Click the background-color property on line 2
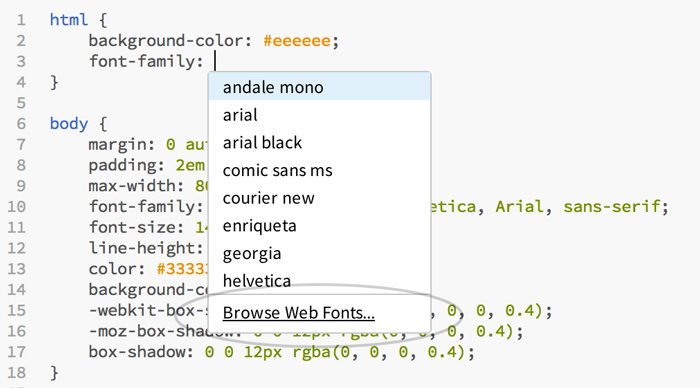This screenshot has height=388, width=700. [x=166, y=41]
